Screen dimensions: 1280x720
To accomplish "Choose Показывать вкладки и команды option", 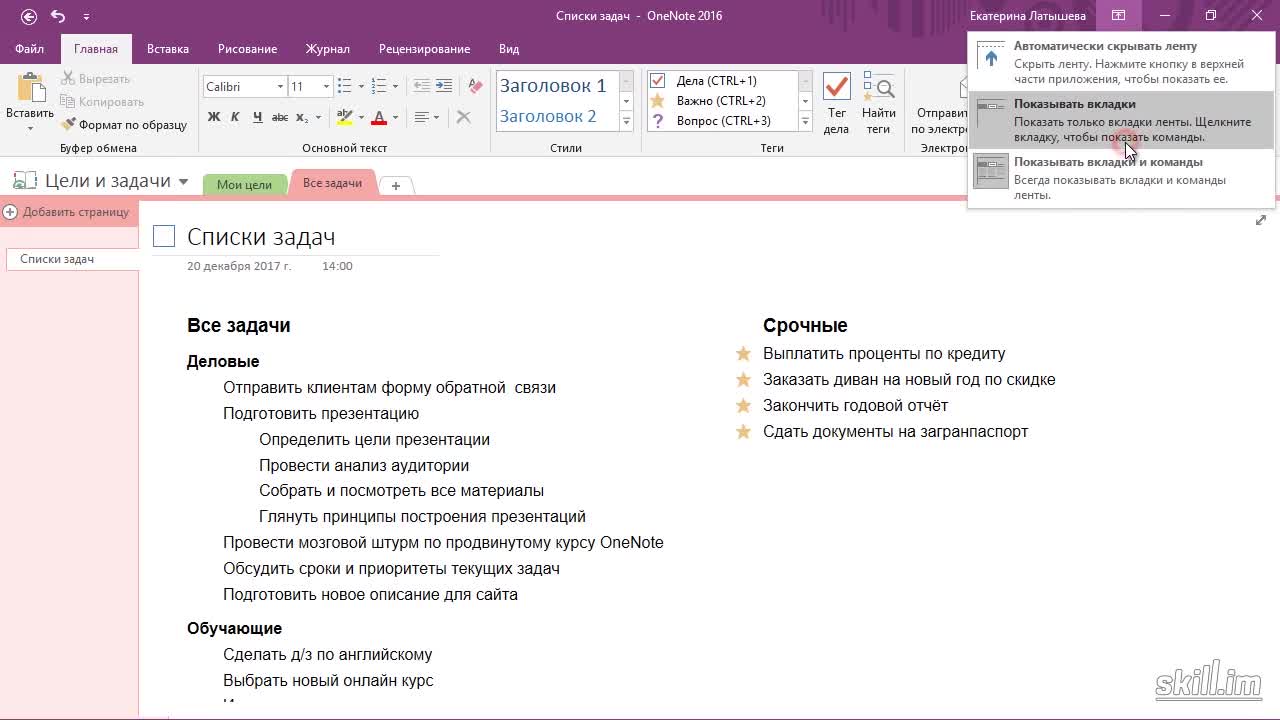I will (1120, 178).
